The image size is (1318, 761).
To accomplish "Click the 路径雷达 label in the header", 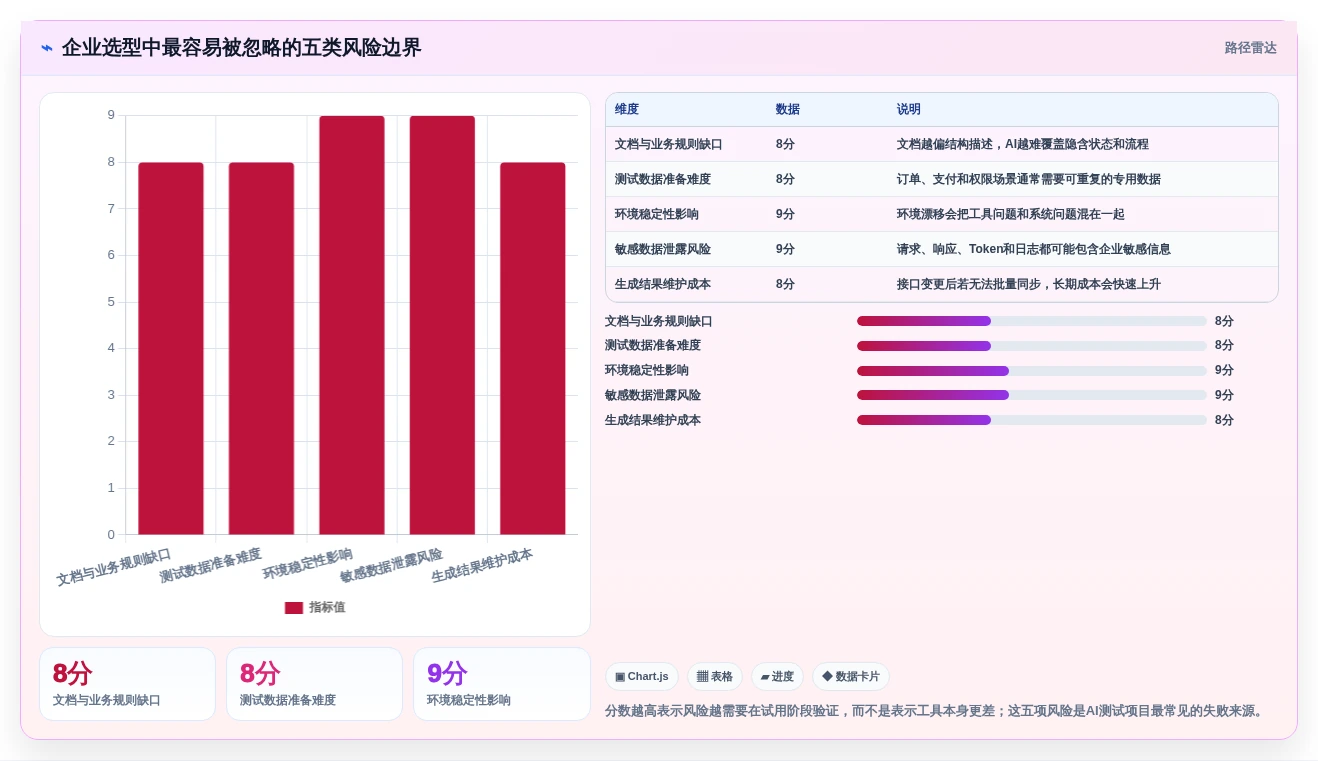I will tap(1250, 48).
